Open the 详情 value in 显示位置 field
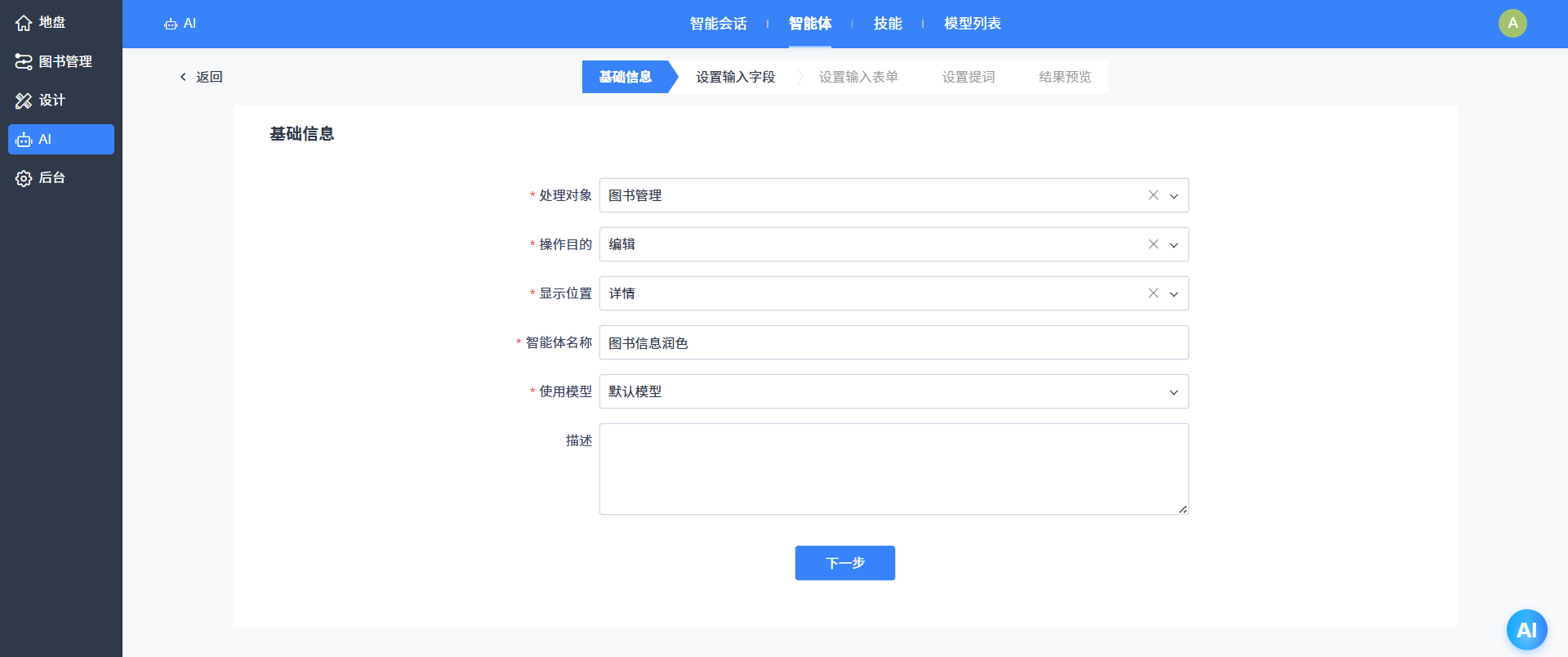This screenshot has width=1568, height=657. coord(621,293)
